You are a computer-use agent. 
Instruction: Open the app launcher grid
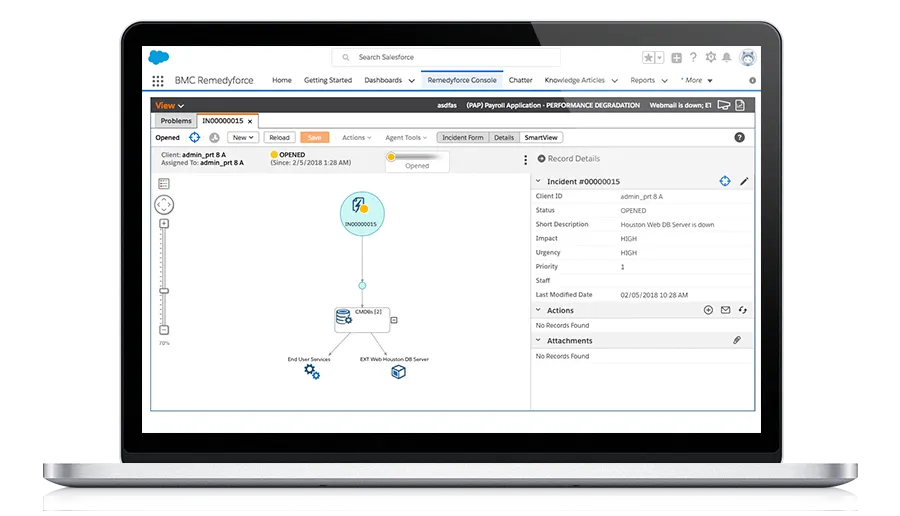(158, 81)
